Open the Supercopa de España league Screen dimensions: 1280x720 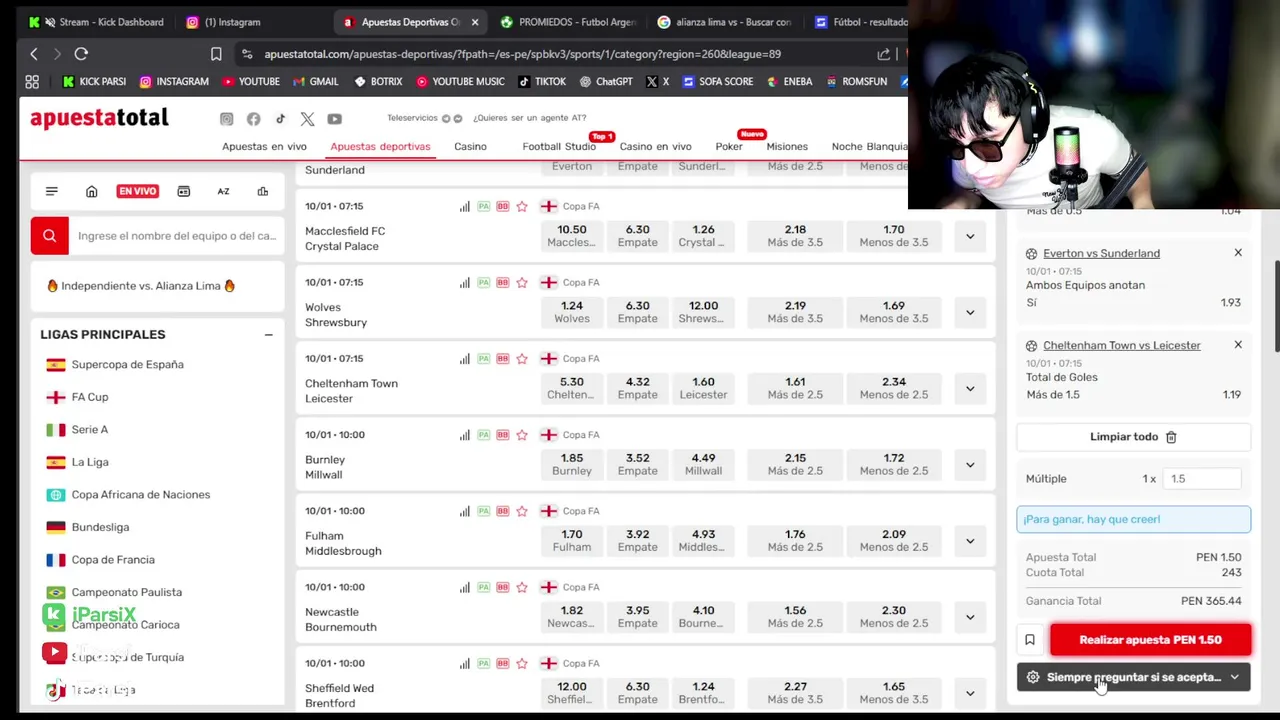click(128, 365)
